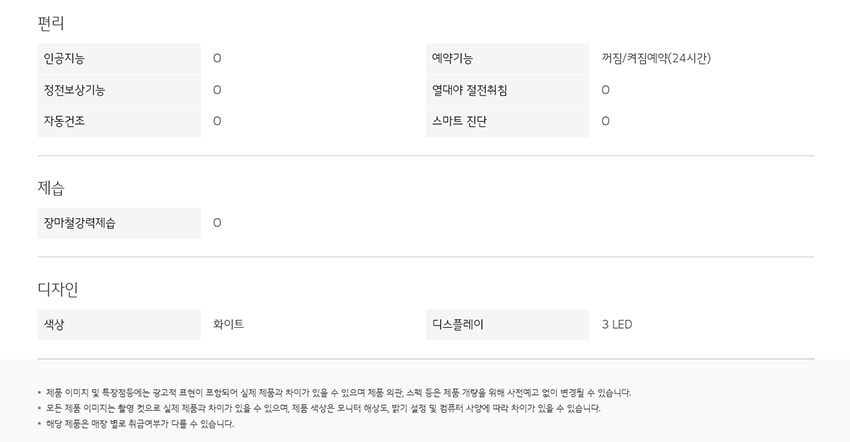Image resolution: width=850 pixels, height=442 pixels.
Task: Click the 디자인 section heading
Action: (58, 289)
